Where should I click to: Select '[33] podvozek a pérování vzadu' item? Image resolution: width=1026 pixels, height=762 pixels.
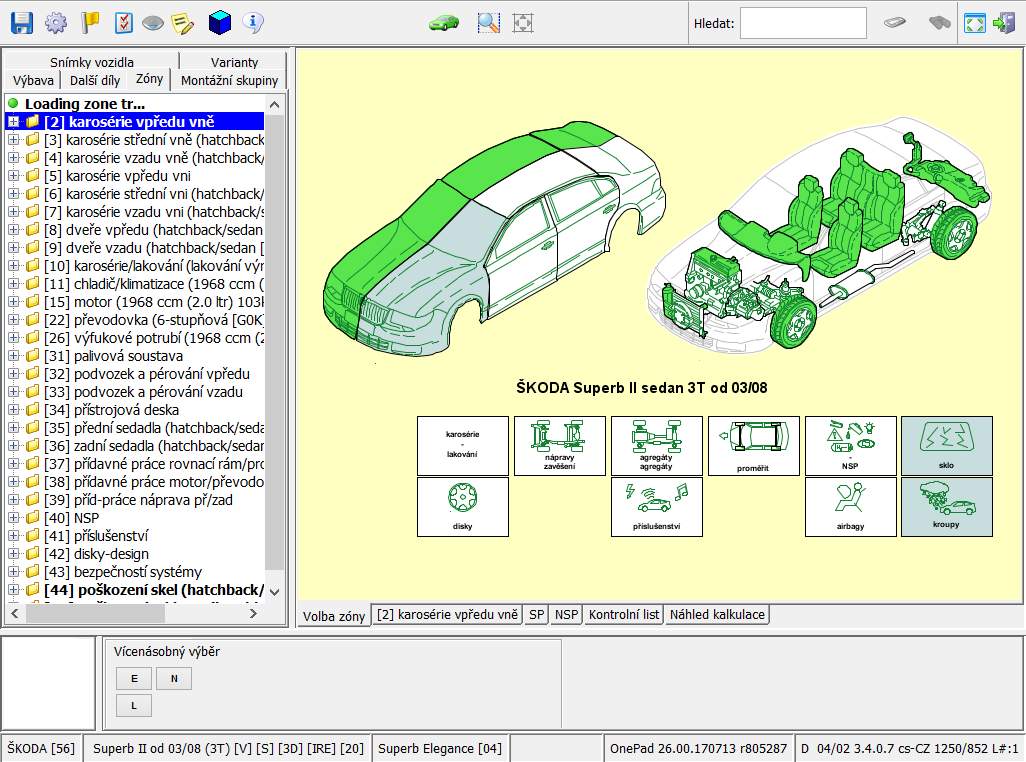coord(143,392)
